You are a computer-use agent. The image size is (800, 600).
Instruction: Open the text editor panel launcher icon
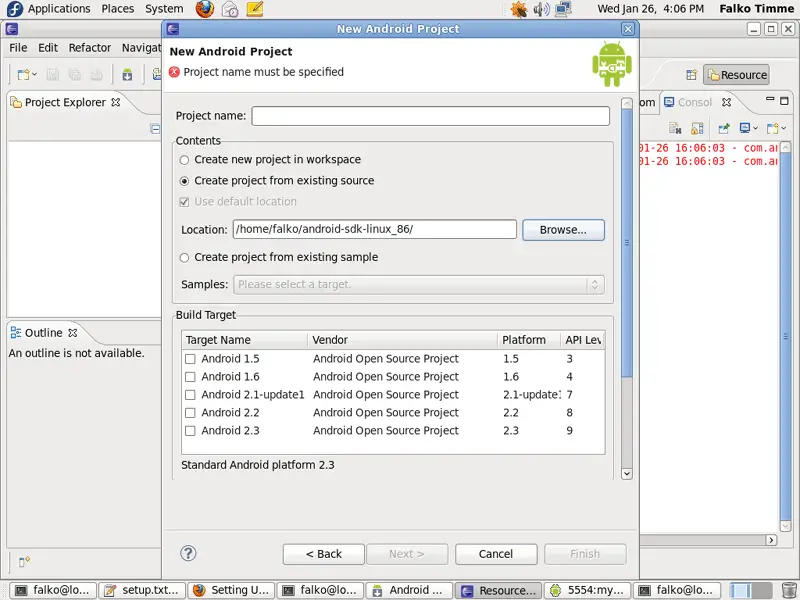click(x=255, y=9)
